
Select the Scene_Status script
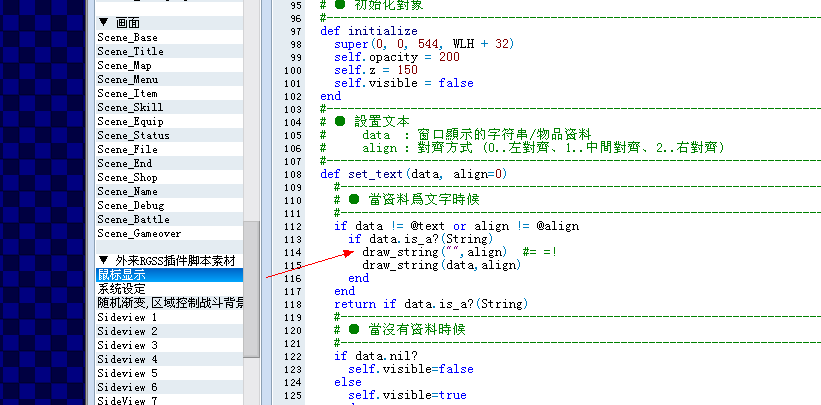[170, 135]
